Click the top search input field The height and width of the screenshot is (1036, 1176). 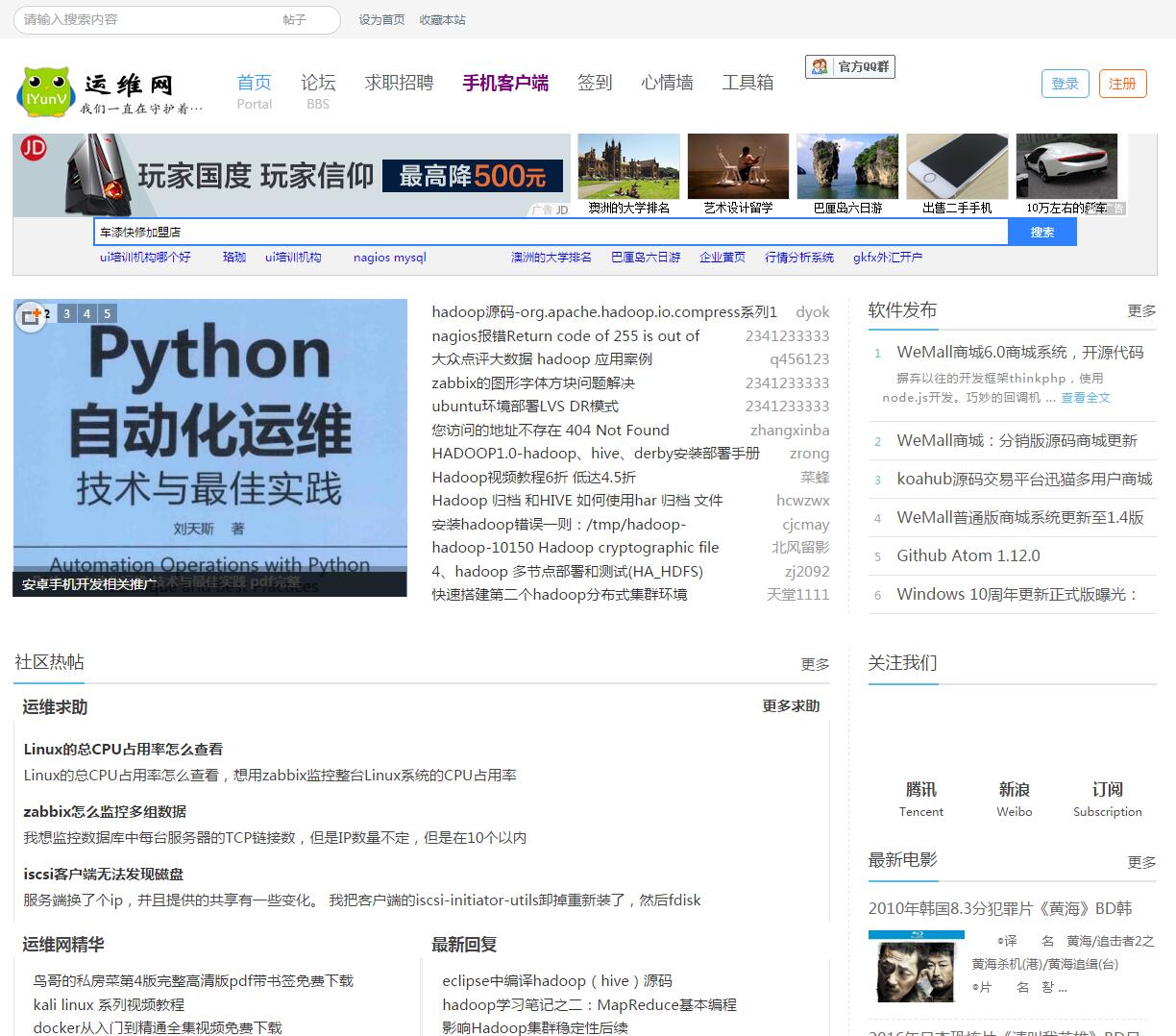[144, 20]
